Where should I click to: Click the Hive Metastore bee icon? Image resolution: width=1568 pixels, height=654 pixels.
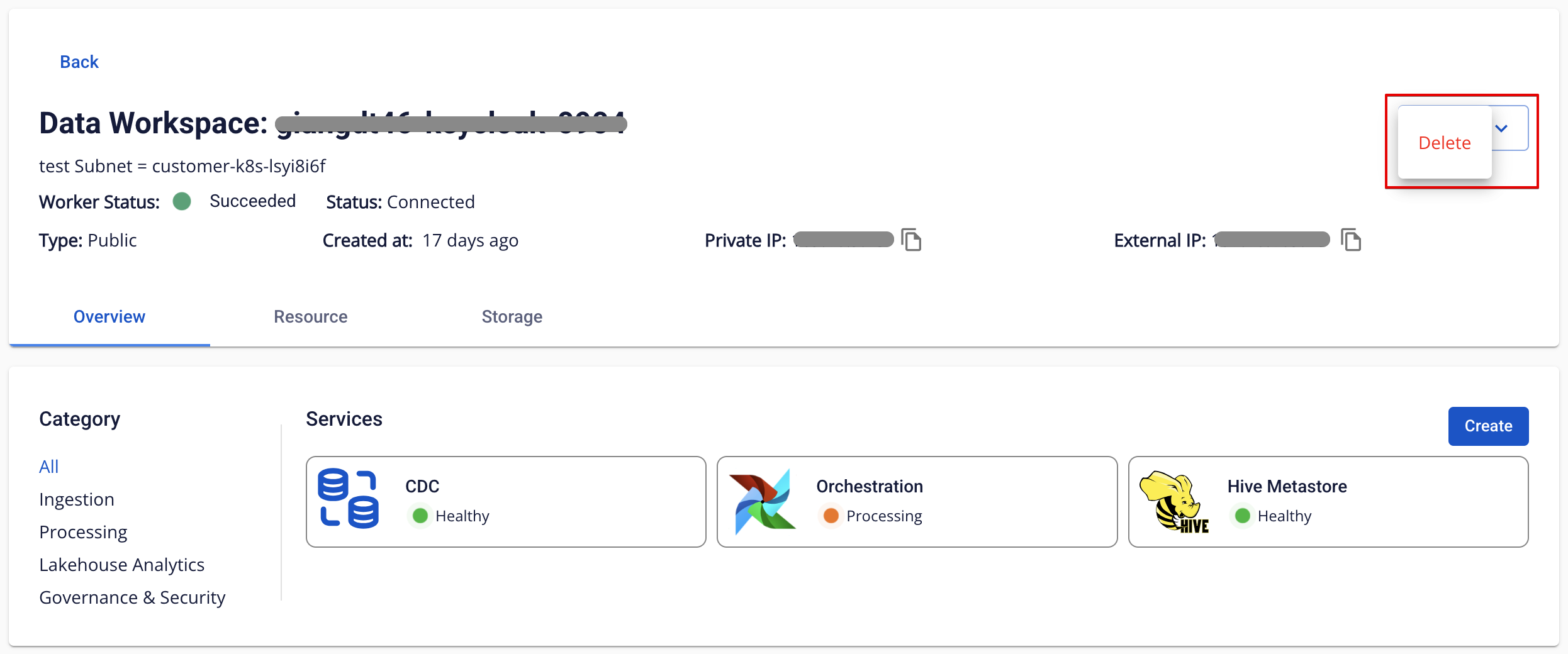coord(1174,502)
